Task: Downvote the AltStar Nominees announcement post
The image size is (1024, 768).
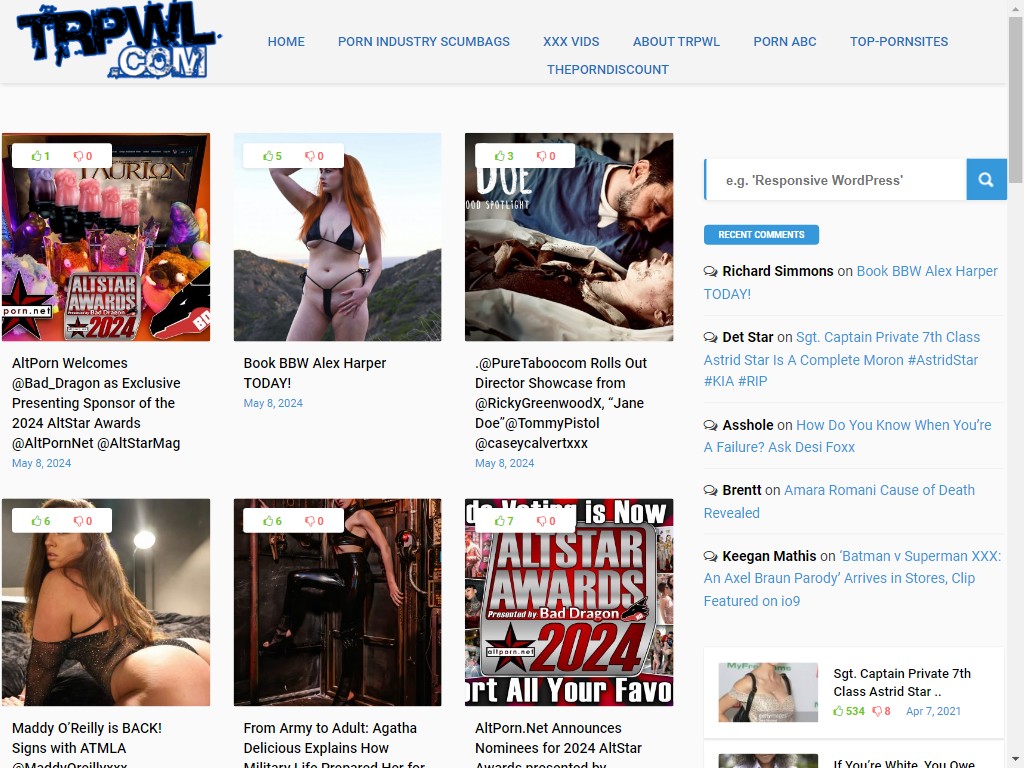Action: click(546, 521)
